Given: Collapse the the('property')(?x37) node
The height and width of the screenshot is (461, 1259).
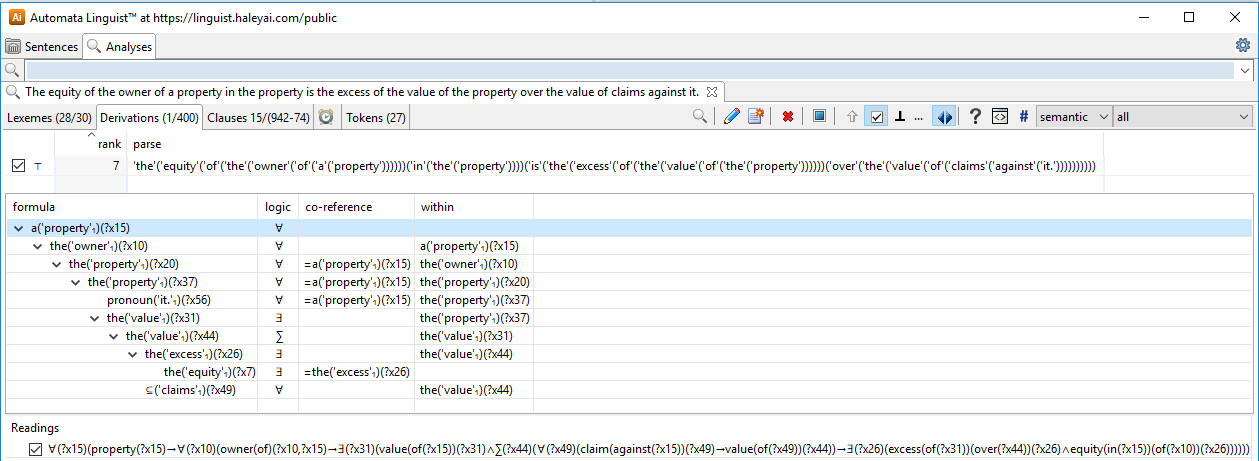Looking at the screenshot, I should (76, 282).
